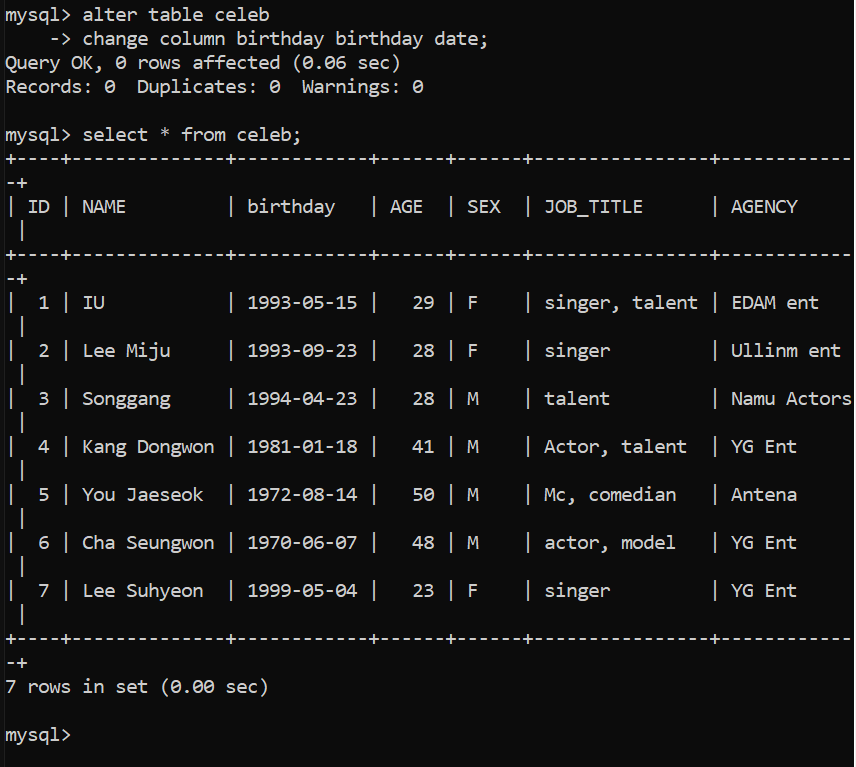Click the agency value 'Antena'
Image resolution: width=856 pixels, height=767 pixels.
764,495
